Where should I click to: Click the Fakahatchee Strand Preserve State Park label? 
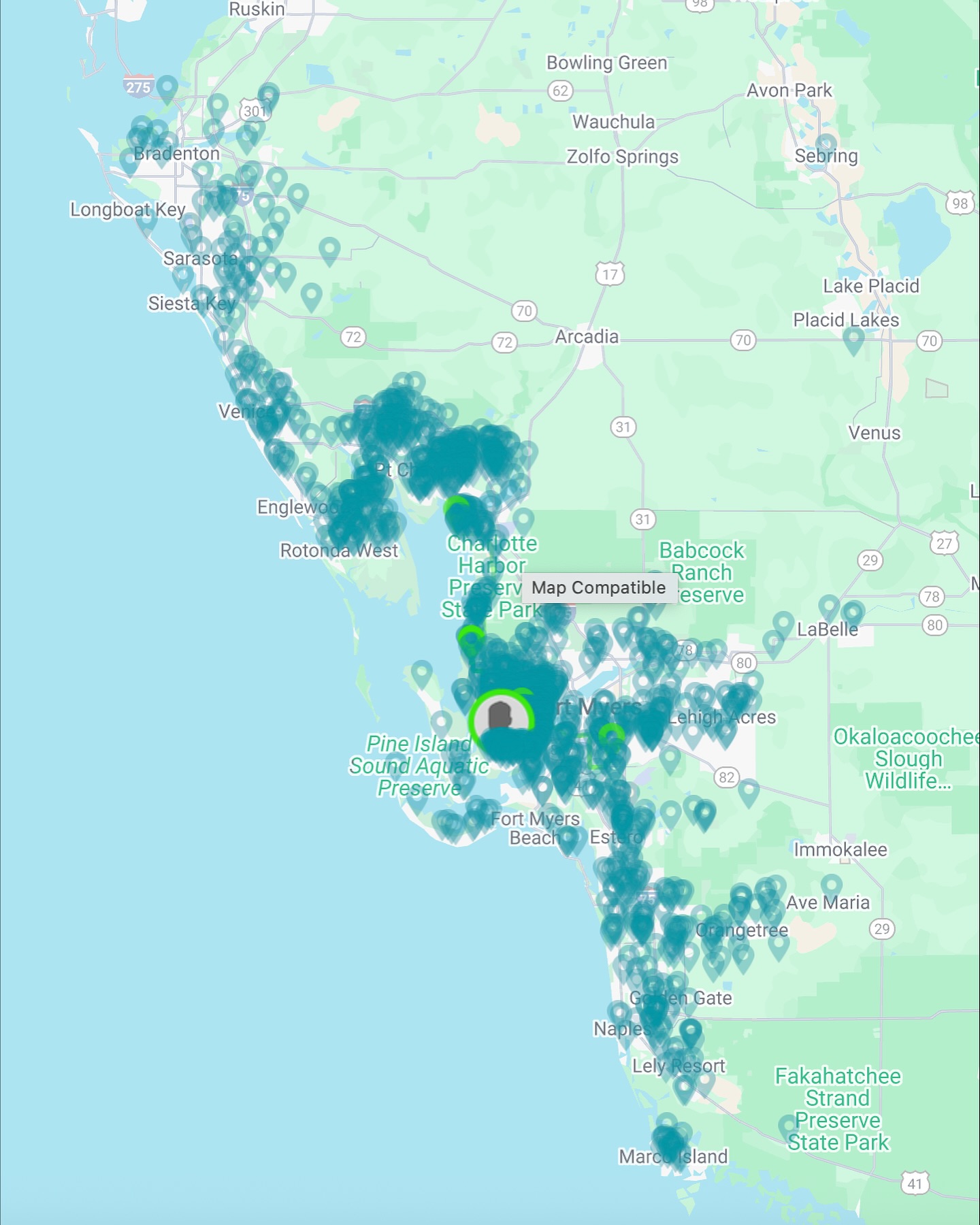(x=838, y=1109)
